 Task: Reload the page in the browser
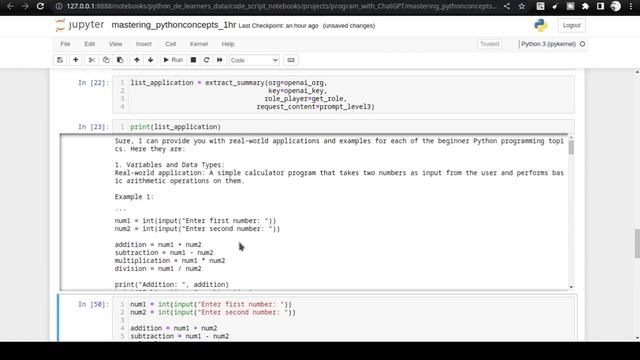point(40,6)
